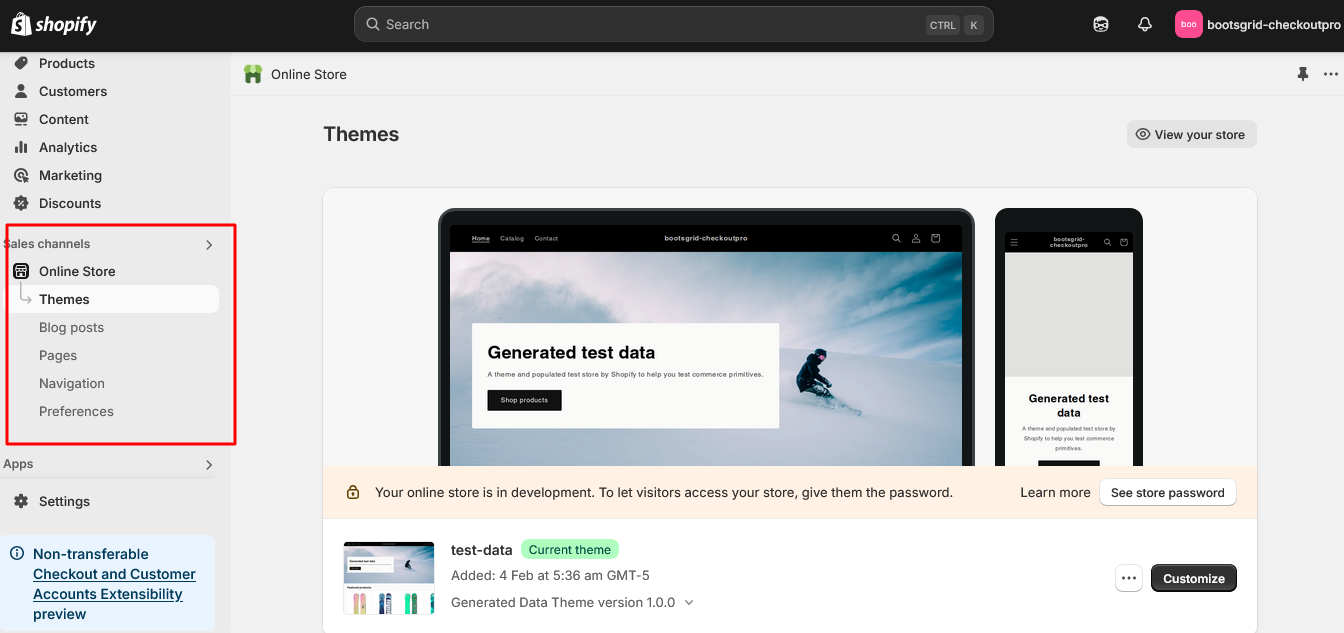Open Preferences under Online Store
1344x633 pixels.
tap(76, 411)
